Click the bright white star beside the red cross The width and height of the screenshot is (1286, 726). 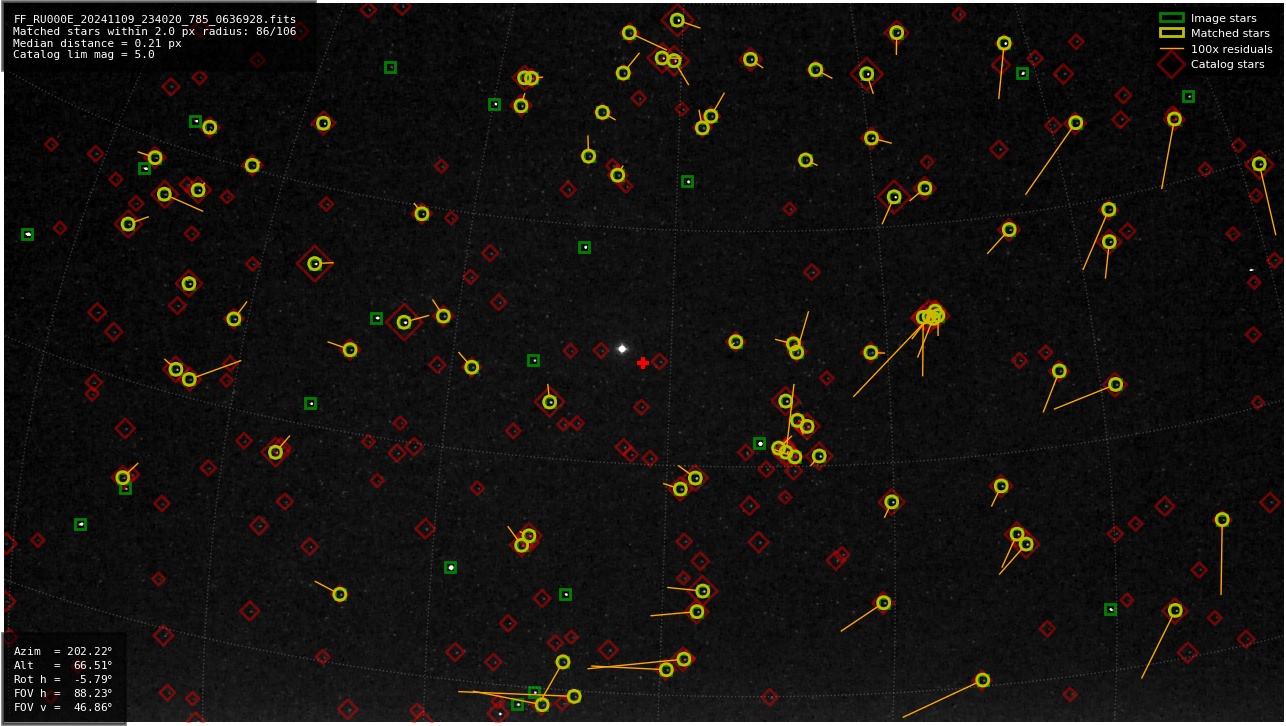622,349
